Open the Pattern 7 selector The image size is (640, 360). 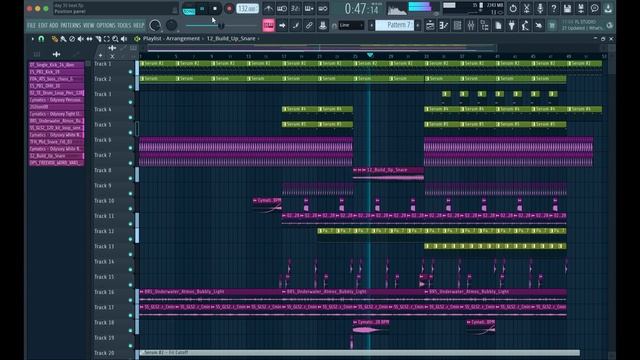click(394, 25)
